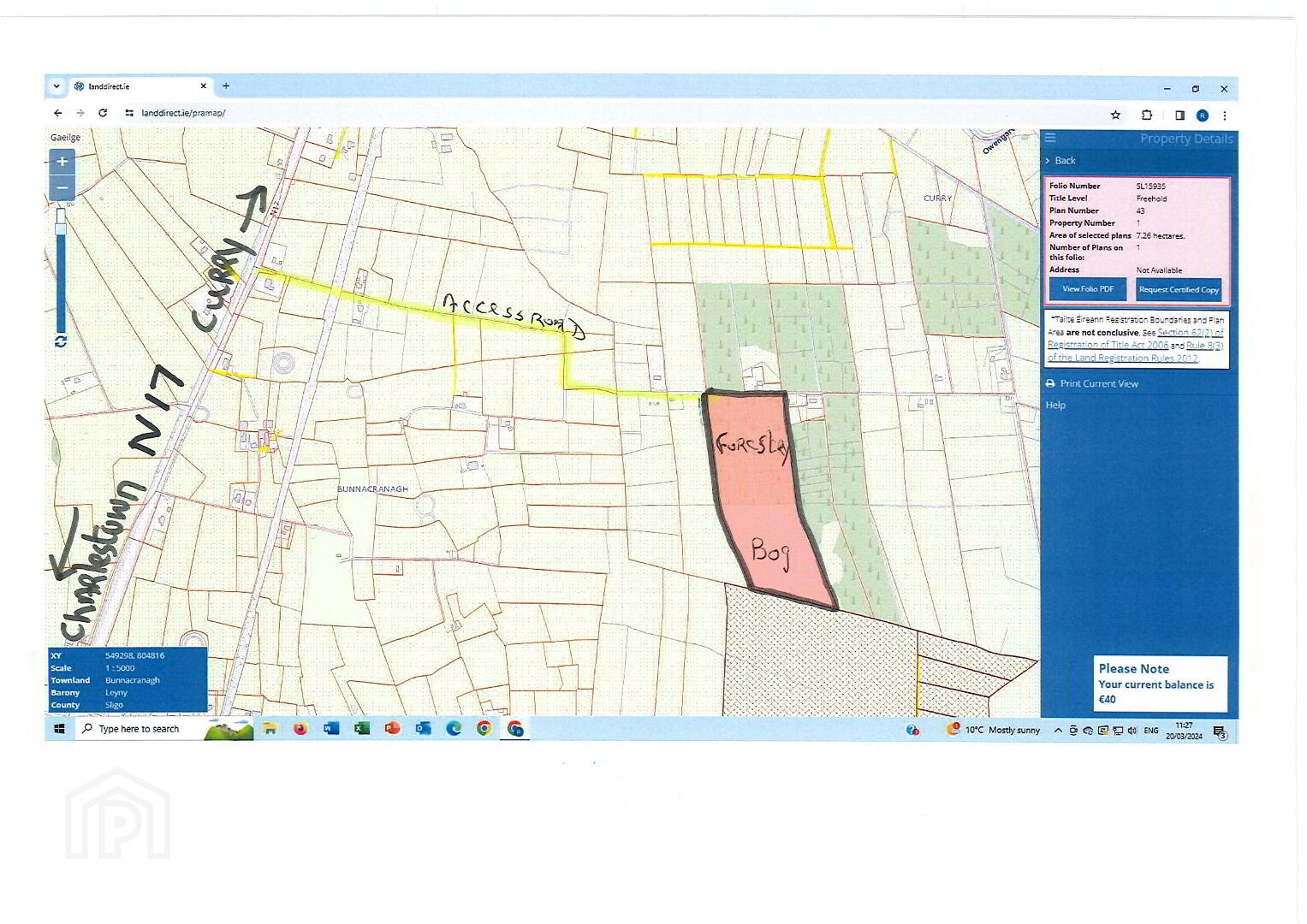Viewport: 1307px width, 924px height.
Task: Zoom out using the minus map button
Action: click(62, 188)
